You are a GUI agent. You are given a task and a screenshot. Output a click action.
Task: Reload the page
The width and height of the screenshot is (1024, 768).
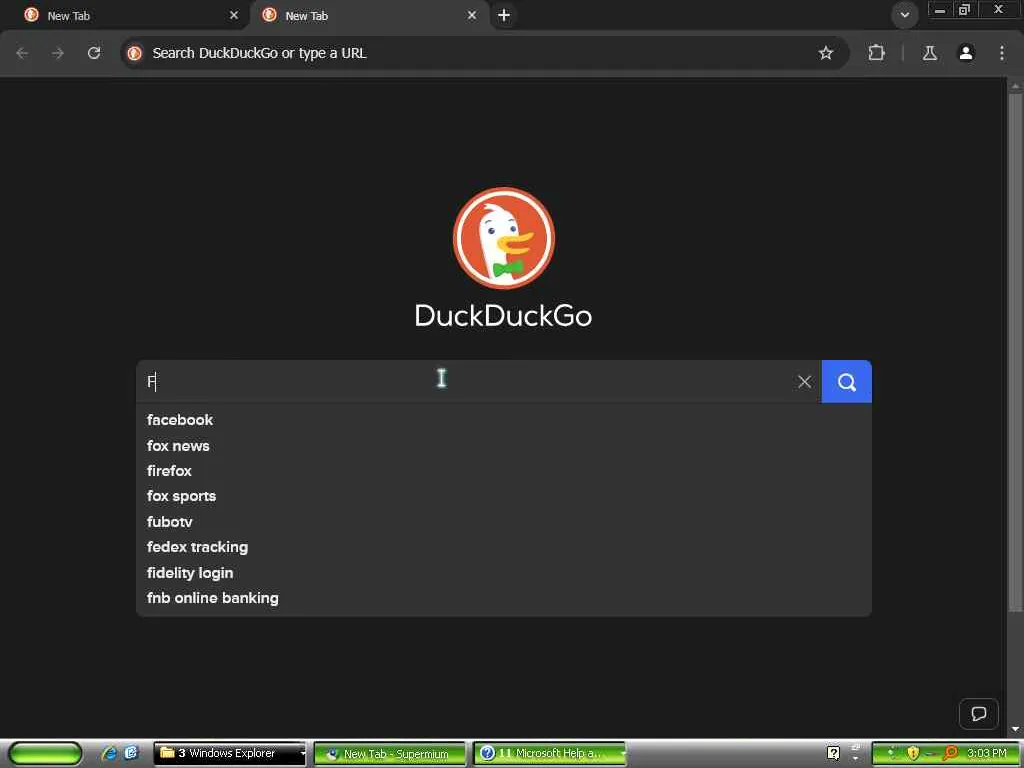point(94,53)
